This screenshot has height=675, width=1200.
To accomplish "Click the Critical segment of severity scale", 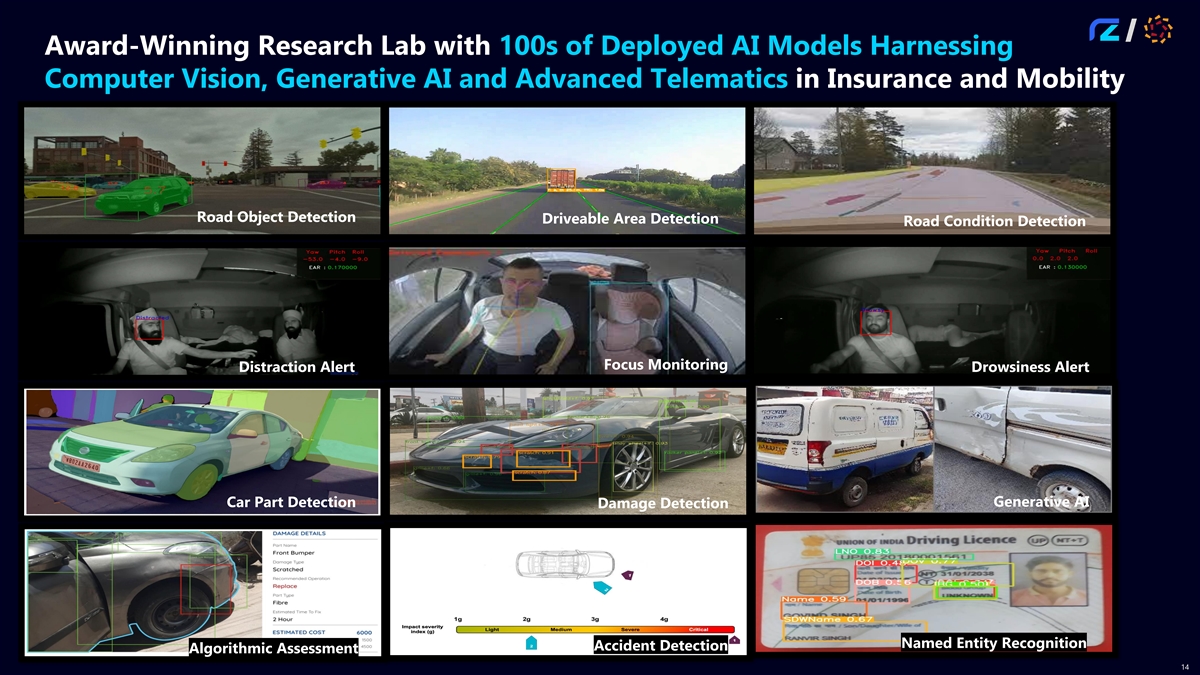I will (x=698, y=630).
